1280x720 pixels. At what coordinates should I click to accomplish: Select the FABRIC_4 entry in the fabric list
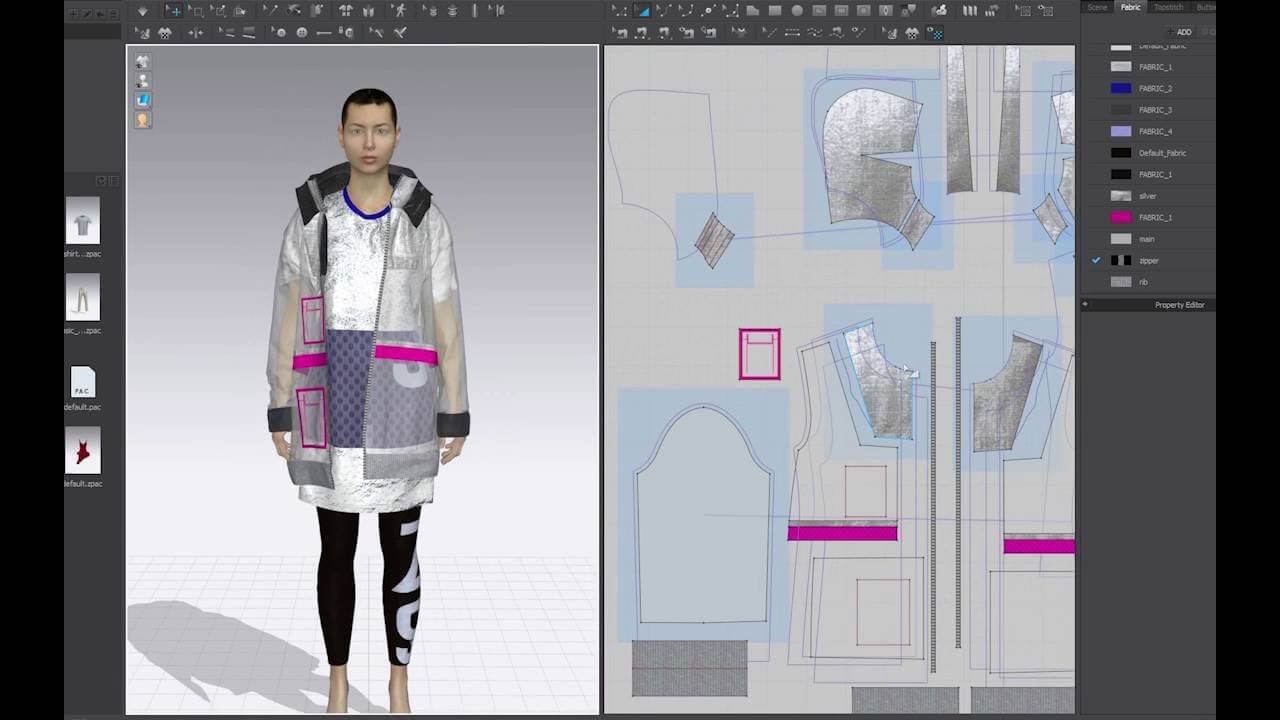click(1154, 131)
